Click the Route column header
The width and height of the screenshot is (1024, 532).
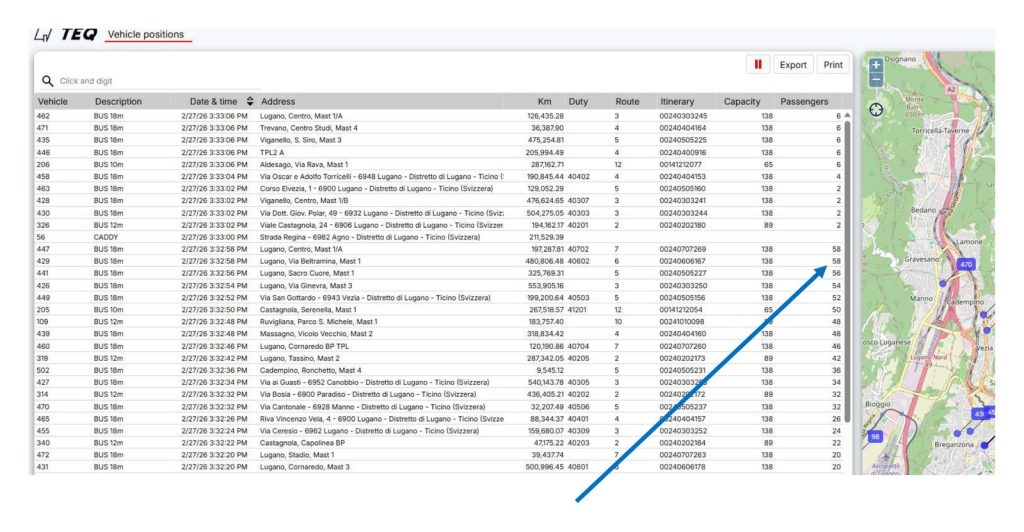627,101
